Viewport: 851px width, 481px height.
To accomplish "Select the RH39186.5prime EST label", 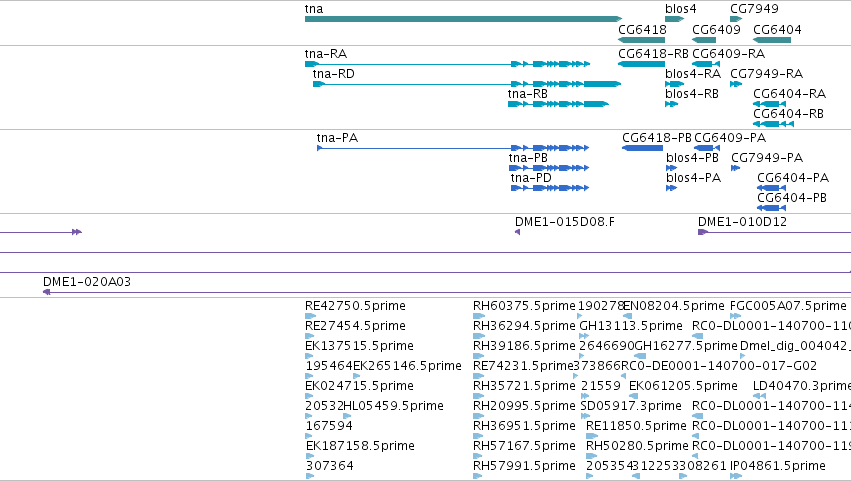I will [x=524, y=346].
